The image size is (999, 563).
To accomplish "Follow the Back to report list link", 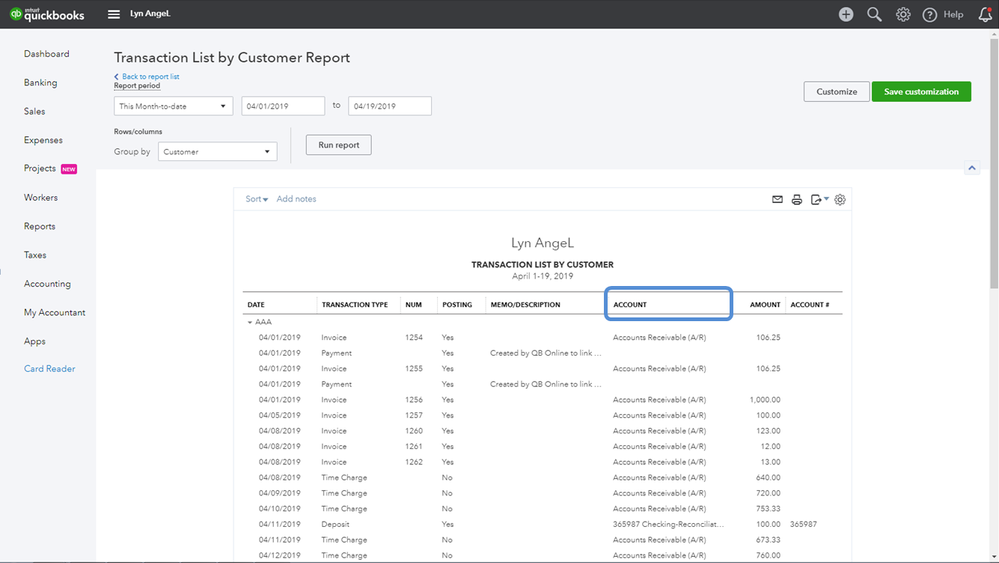I will [150, 76].
